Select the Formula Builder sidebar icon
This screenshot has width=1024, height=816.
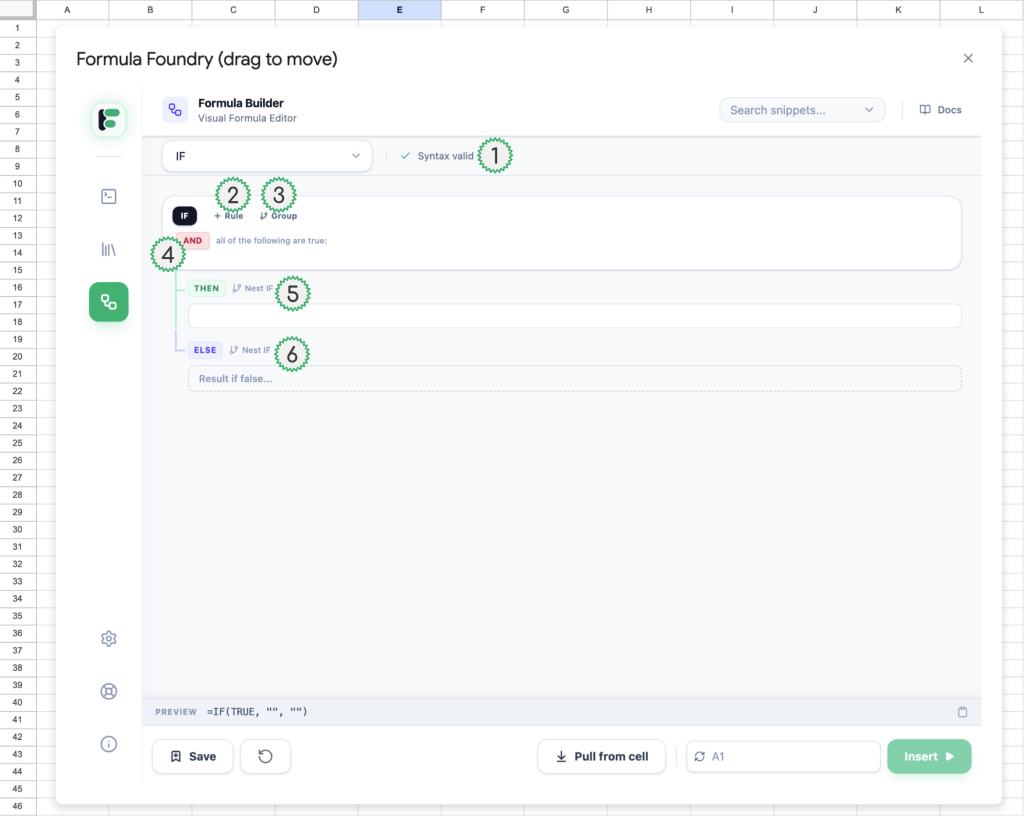109,301
